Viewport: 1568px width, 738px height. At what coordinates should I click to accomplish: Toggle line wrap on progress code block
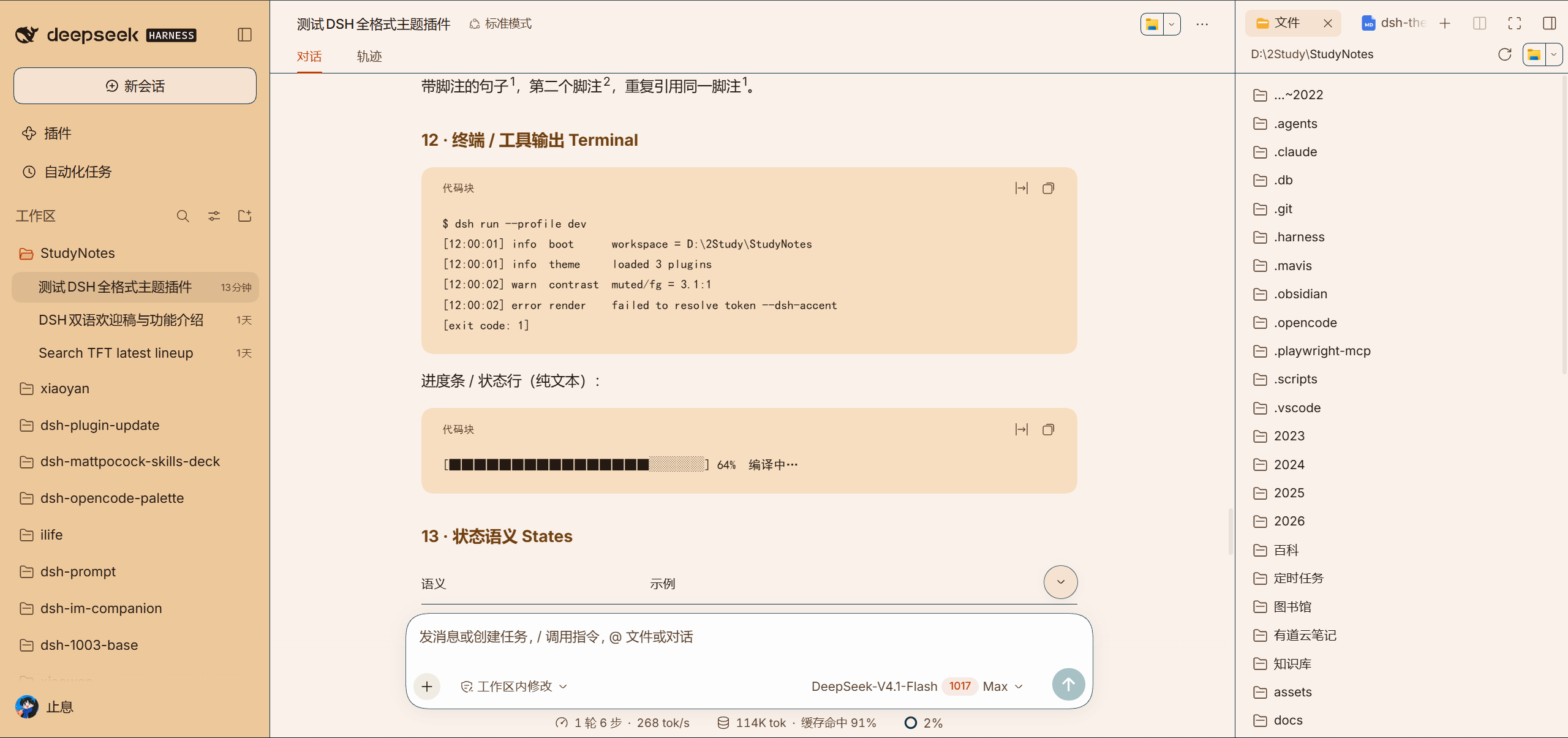coord(1022,430)
